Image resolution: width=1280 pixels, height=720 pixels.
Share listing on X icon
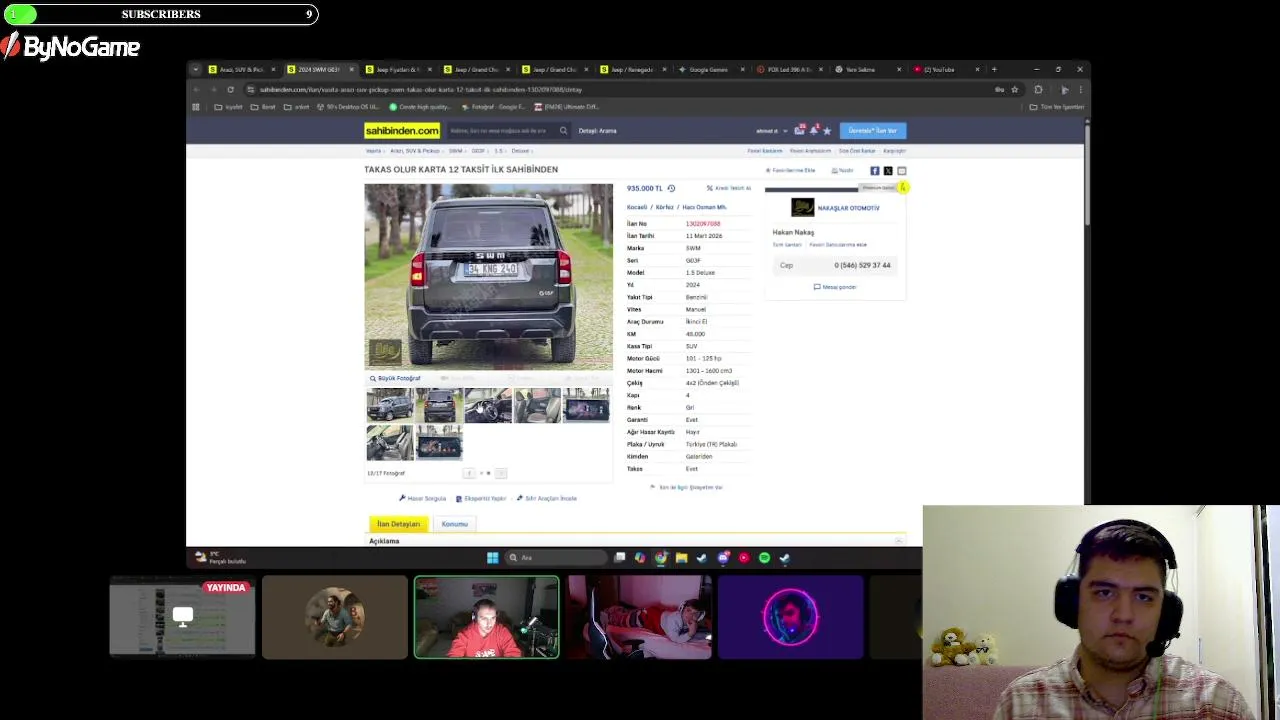[x=888, y=171]
